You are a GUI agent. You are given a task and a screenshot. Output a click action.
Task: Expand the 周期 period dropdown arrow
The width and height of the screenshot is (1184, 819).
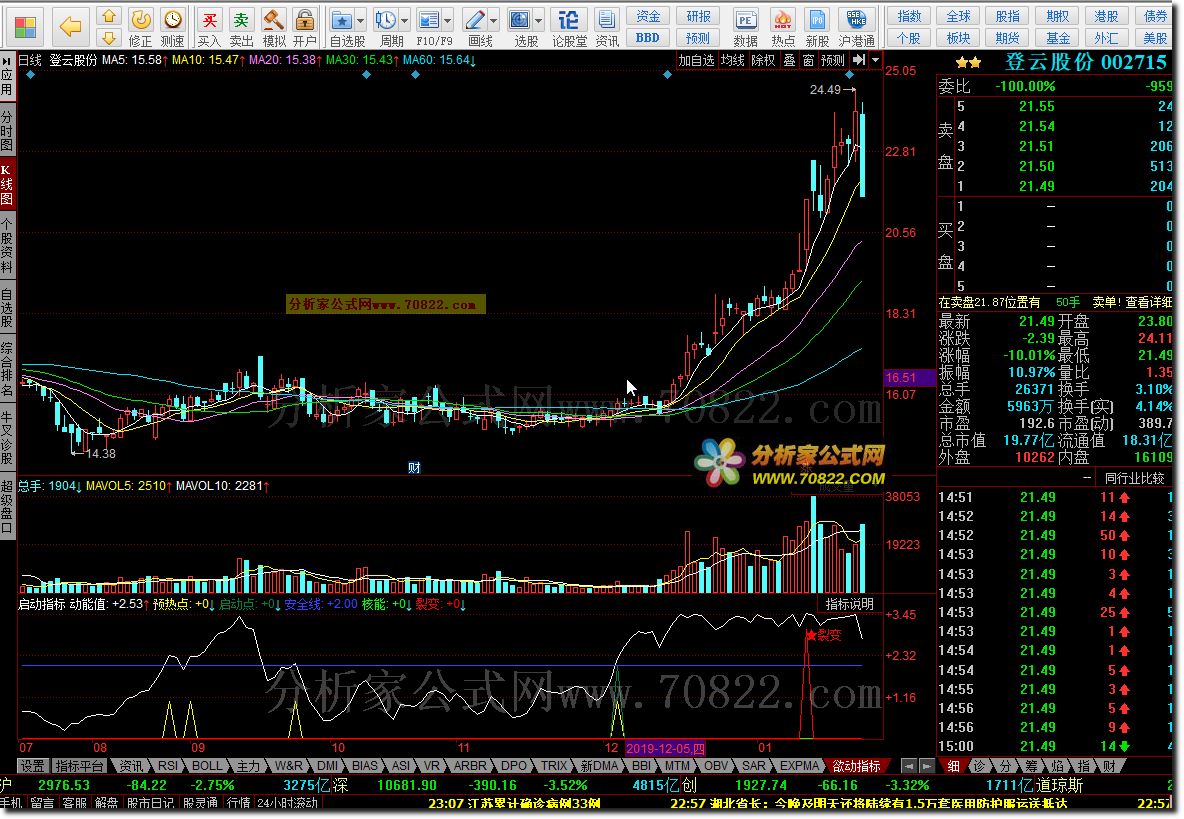coord(405,20)
